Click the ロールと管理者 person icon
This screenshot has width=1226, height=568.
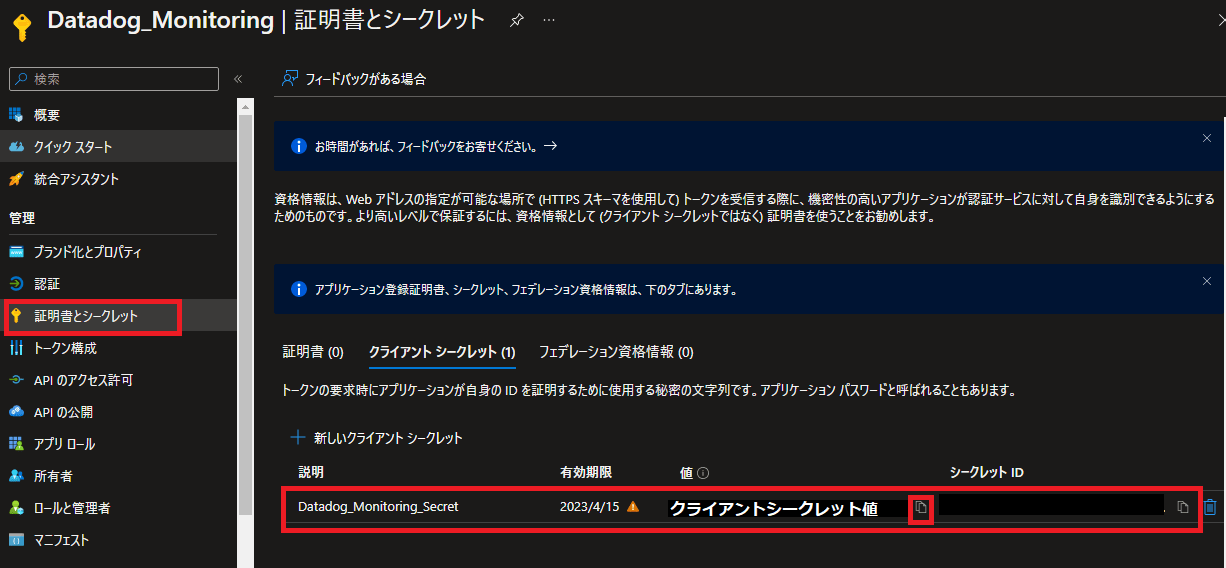click(15, 508)
